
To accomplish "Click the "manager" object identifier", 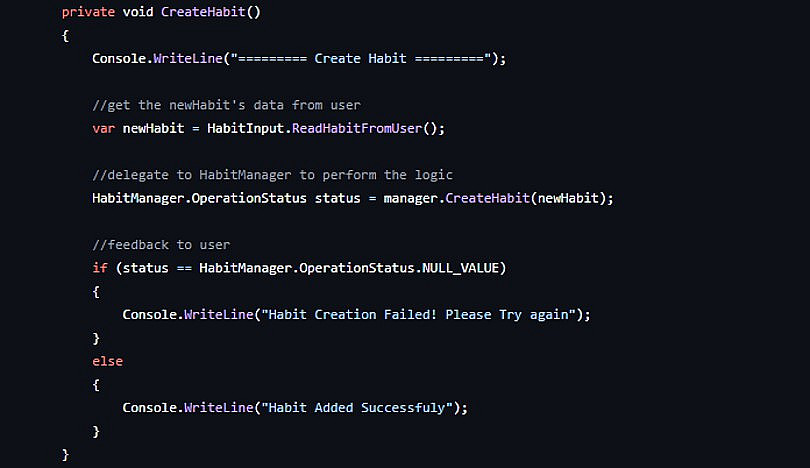I will [410, 198].
